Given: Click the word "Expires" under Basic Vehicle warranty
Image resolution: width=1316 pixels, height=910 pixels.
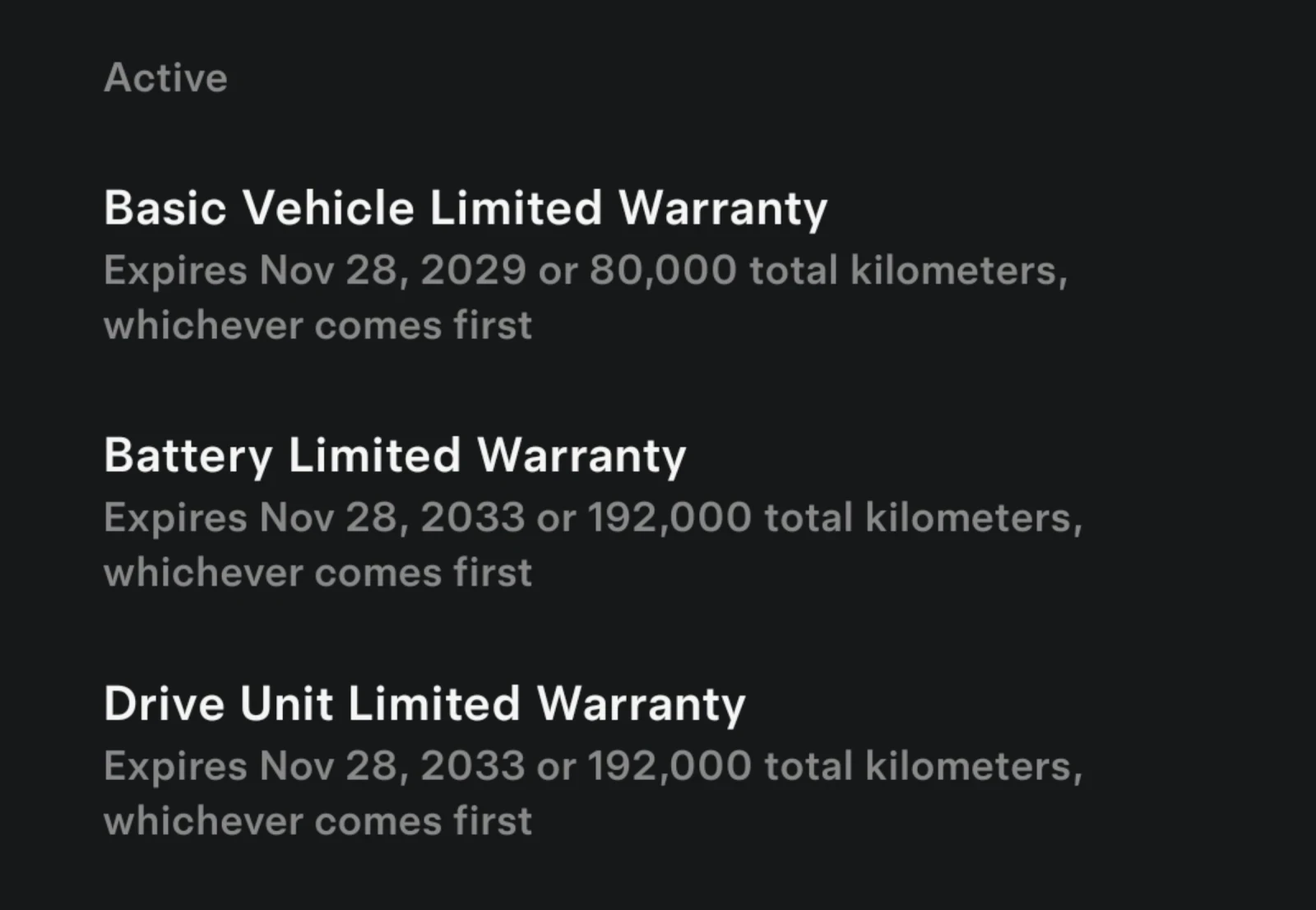Looking at the screenshot, I should [x=175, y=271].
